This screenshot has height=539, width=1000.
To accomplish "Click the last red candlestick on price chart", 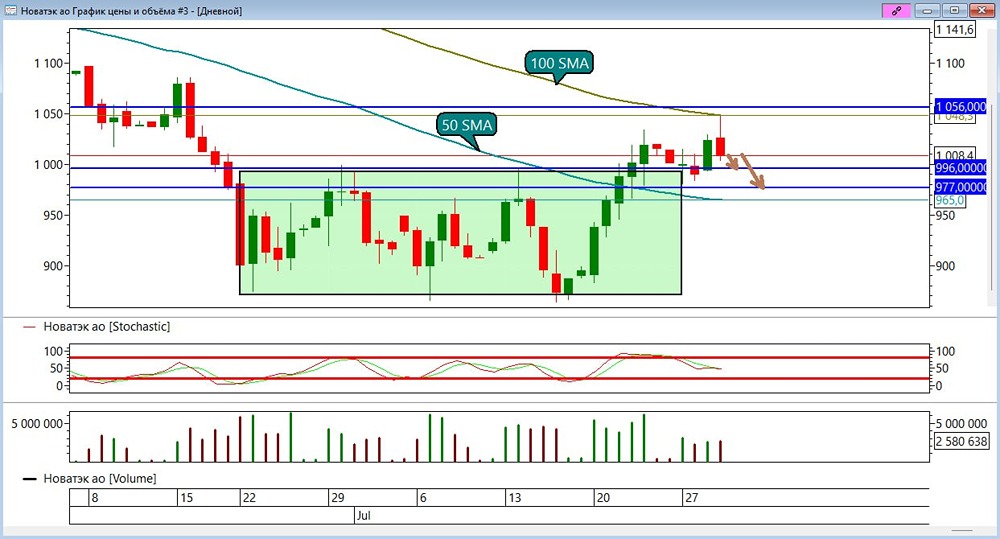I will point(721,146).
